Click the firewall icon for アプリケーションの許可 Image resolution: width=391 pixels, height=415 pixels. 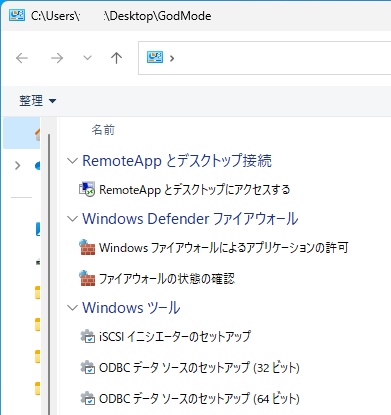[x=87, y=247]
